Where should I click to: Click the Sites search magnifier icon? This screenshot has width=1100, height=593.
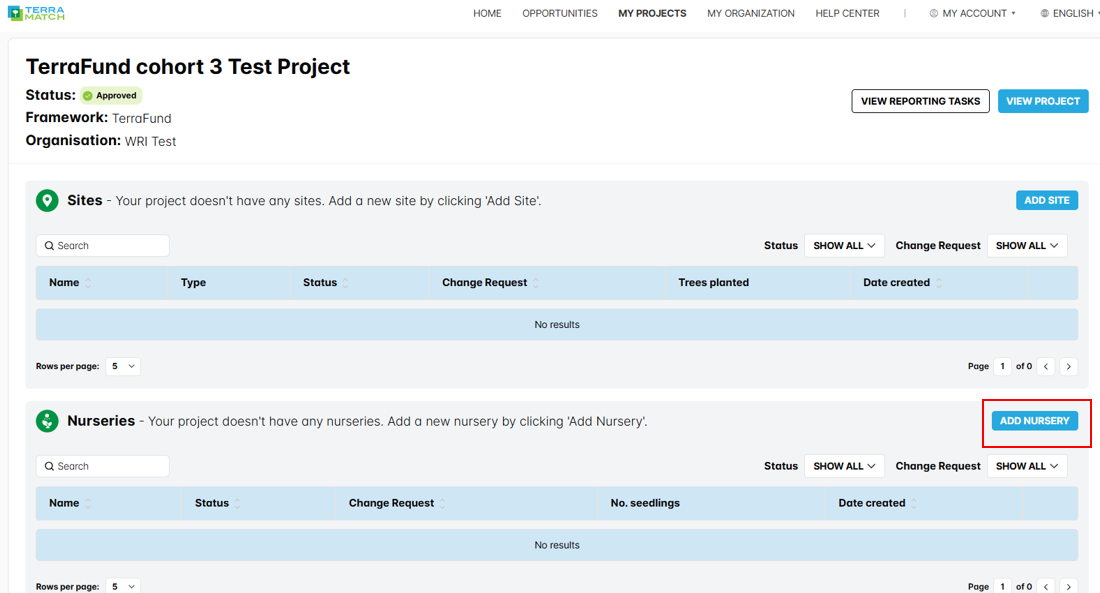pos(49,246)
